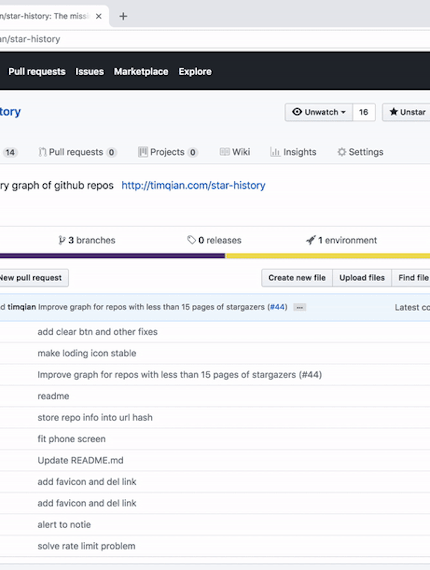Click the browser address bar
Screen dimensions: 430x570
[215, 39]
